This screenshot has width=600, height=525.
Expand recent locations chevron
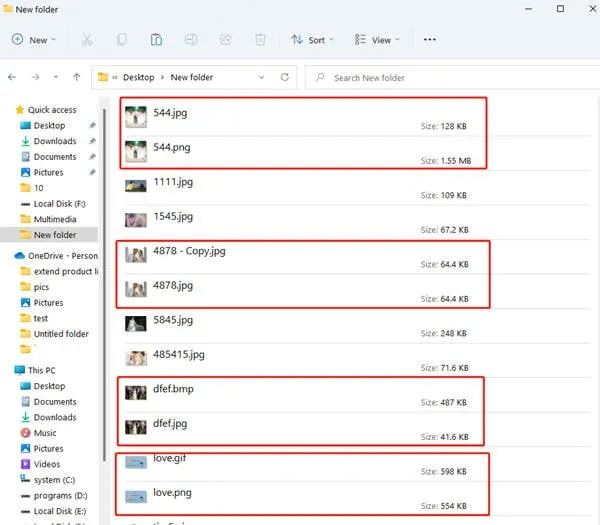[x=56, y=77]
